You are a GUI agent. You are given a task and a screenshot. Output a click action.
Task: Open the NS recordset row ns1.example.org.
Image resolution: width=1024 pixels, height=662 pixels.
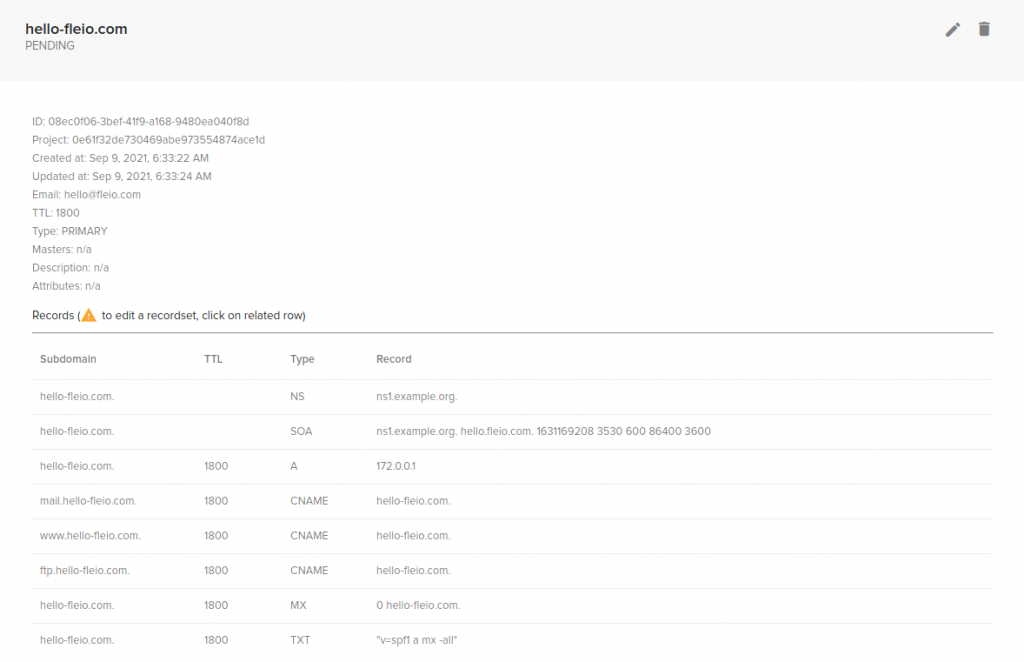(x=513, y=397)
